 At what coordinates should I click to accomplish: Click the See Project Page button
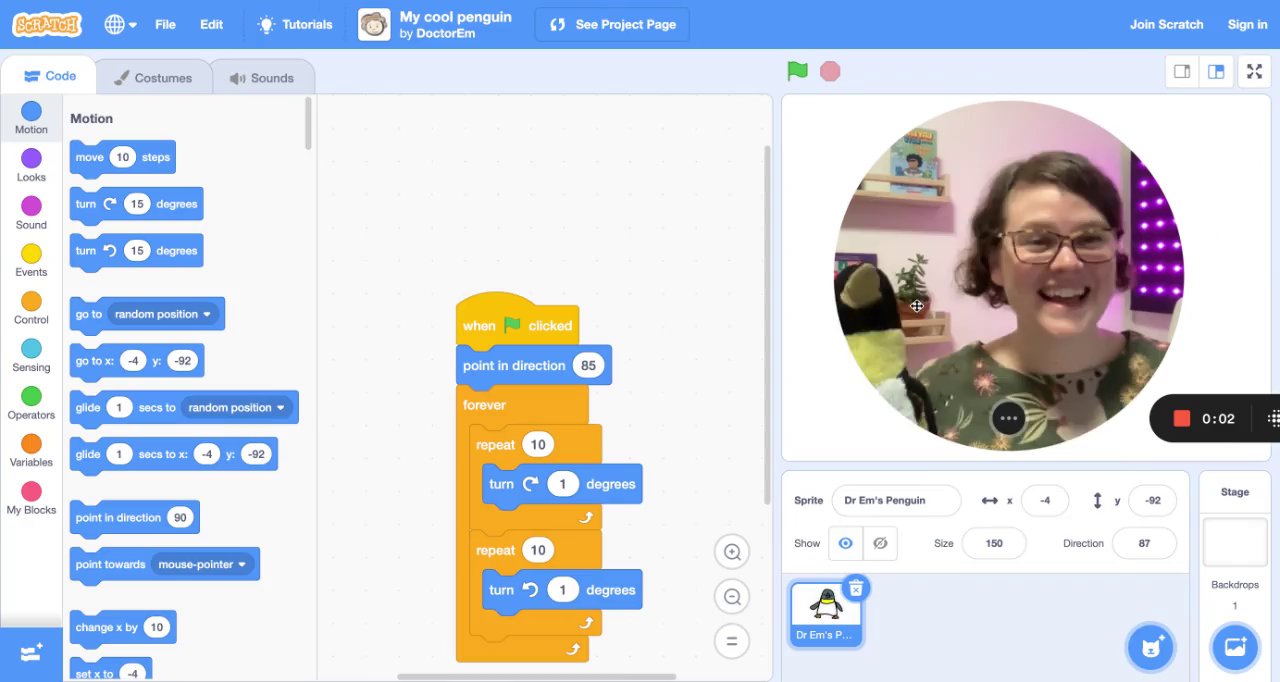[612, 24]
